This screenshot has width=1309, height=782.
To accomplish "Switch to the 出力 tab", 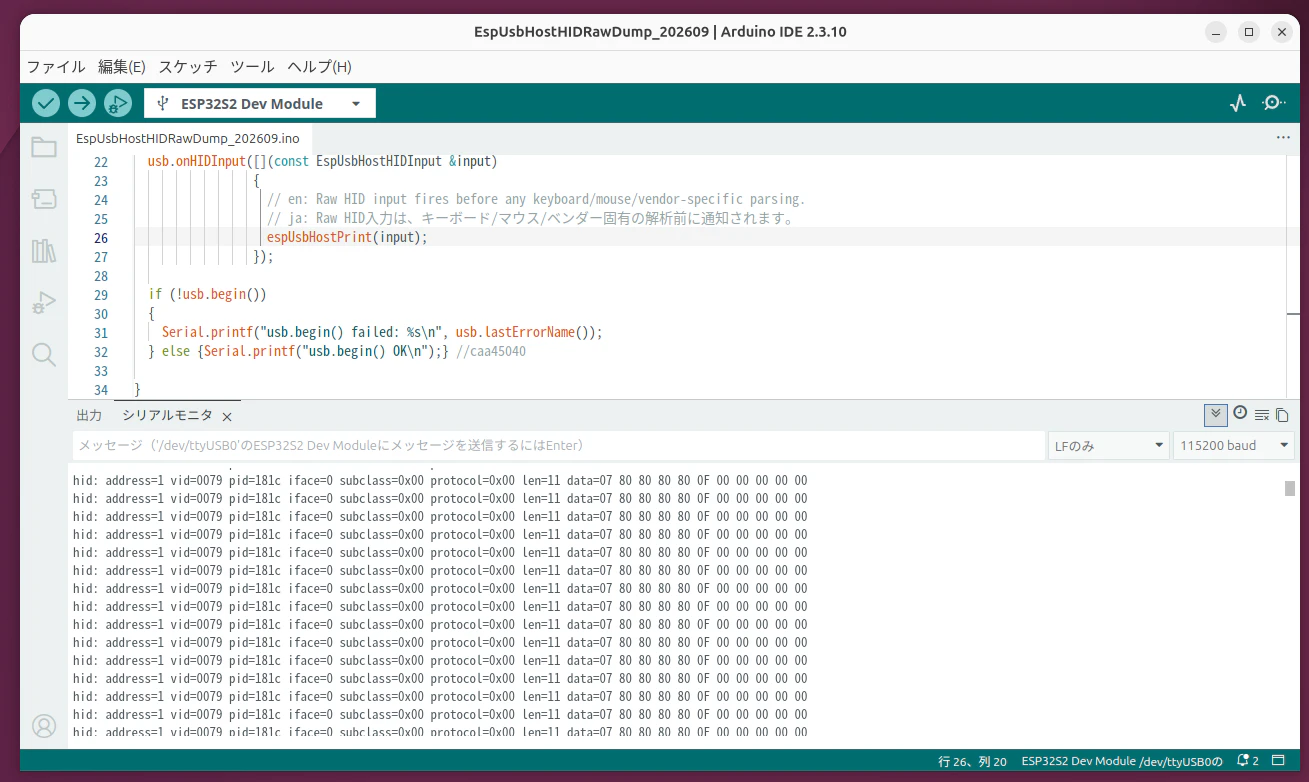I will point(89,415).
